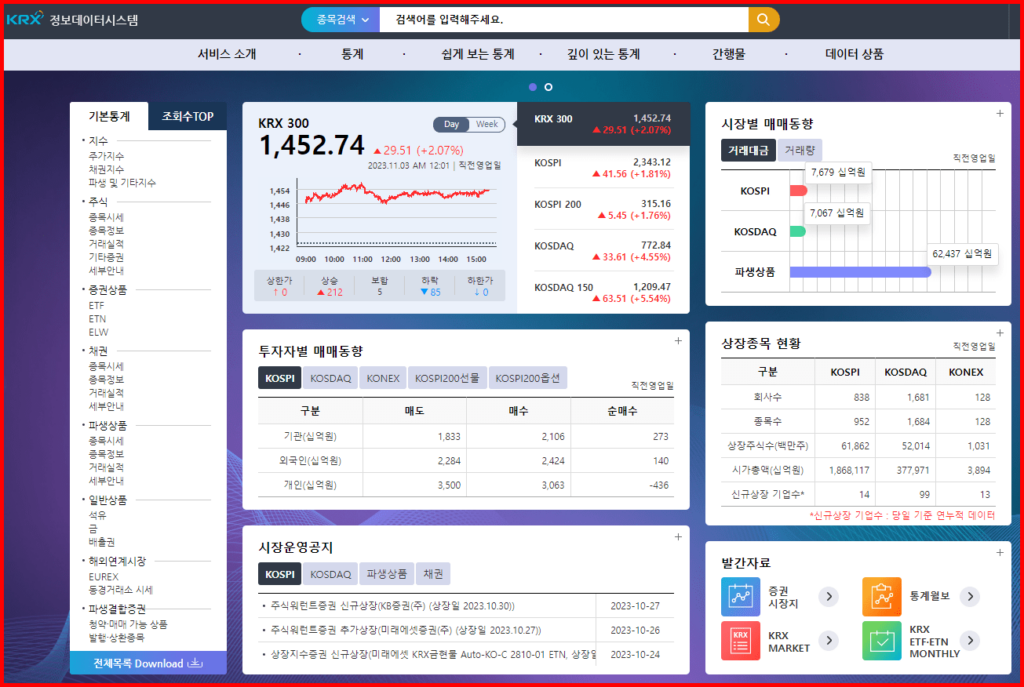Open the 증권시지 calendar icon
The width and height of the screenshot is (1024, 687).
point(741,596)
